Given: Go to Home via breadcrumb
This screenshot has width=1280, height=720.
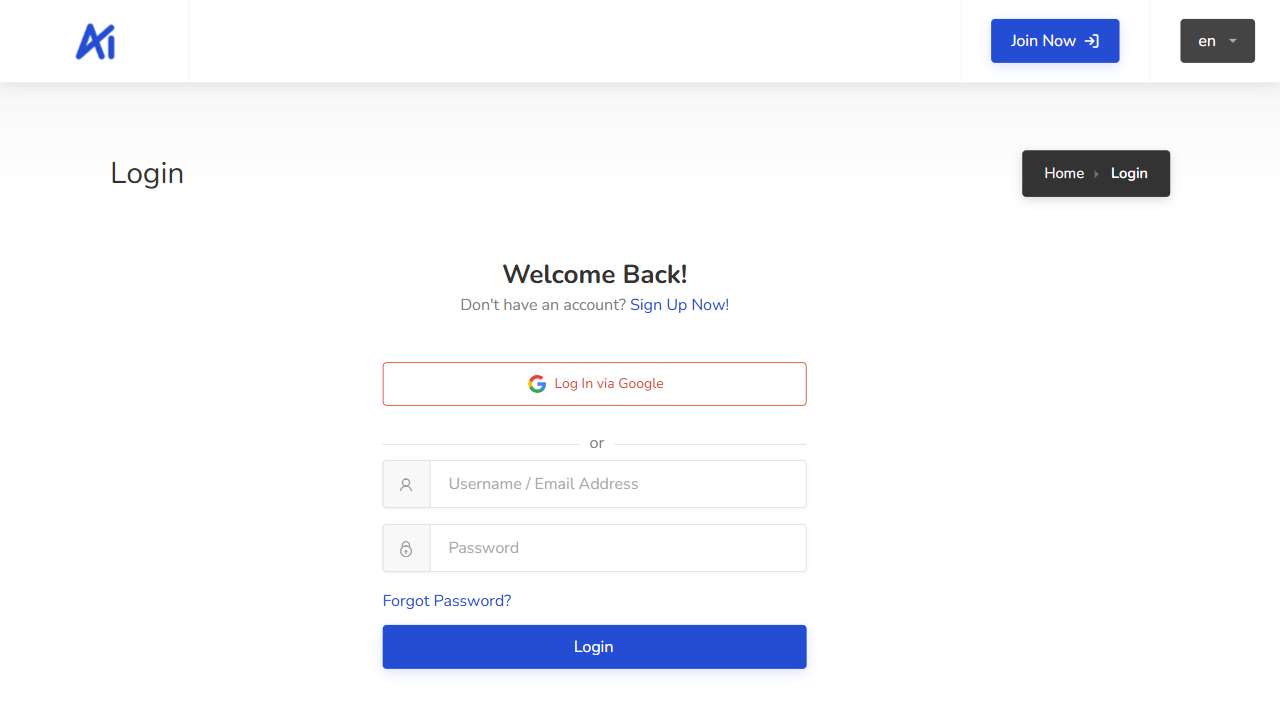Looking at the screenshot, I should [1063, 173].
